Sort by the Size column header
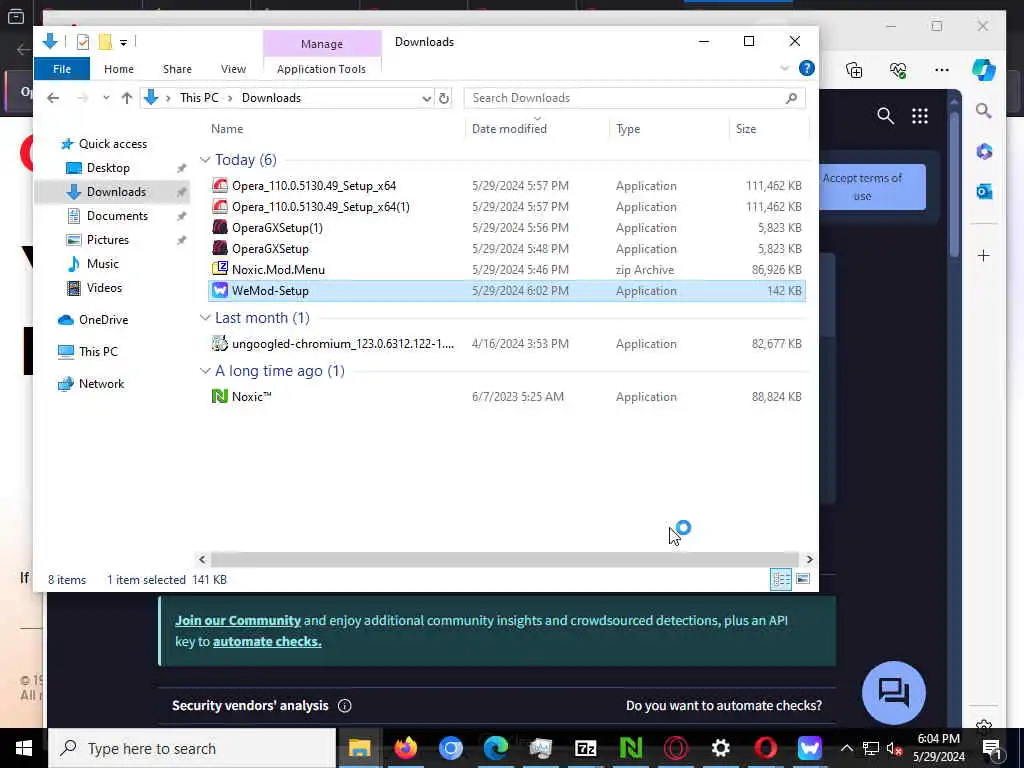1024x768 pixels. (746, 129)
